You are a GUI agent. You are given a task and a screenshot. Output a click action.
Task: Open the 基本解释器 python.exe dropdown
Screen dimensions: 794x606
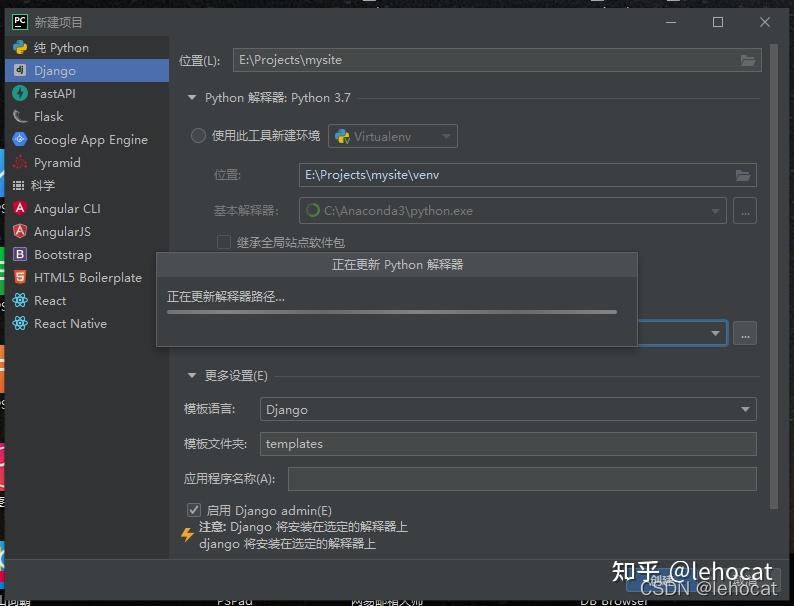point(512,211)
